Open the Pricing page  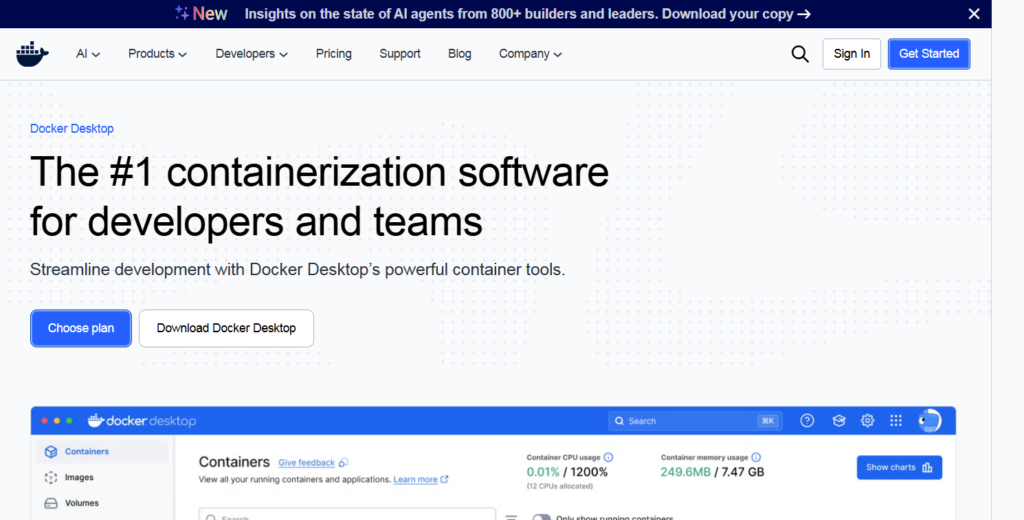tap(334, 54)
